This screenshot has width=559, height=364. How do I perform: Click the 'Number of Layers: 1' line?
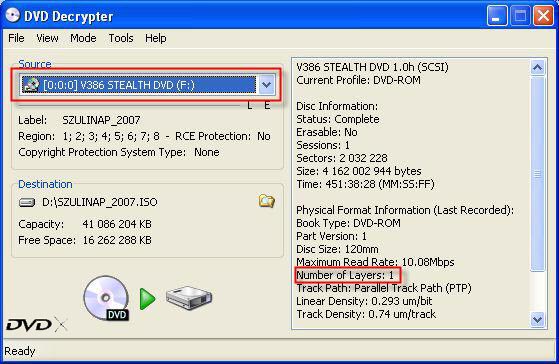tap(345, 275)
